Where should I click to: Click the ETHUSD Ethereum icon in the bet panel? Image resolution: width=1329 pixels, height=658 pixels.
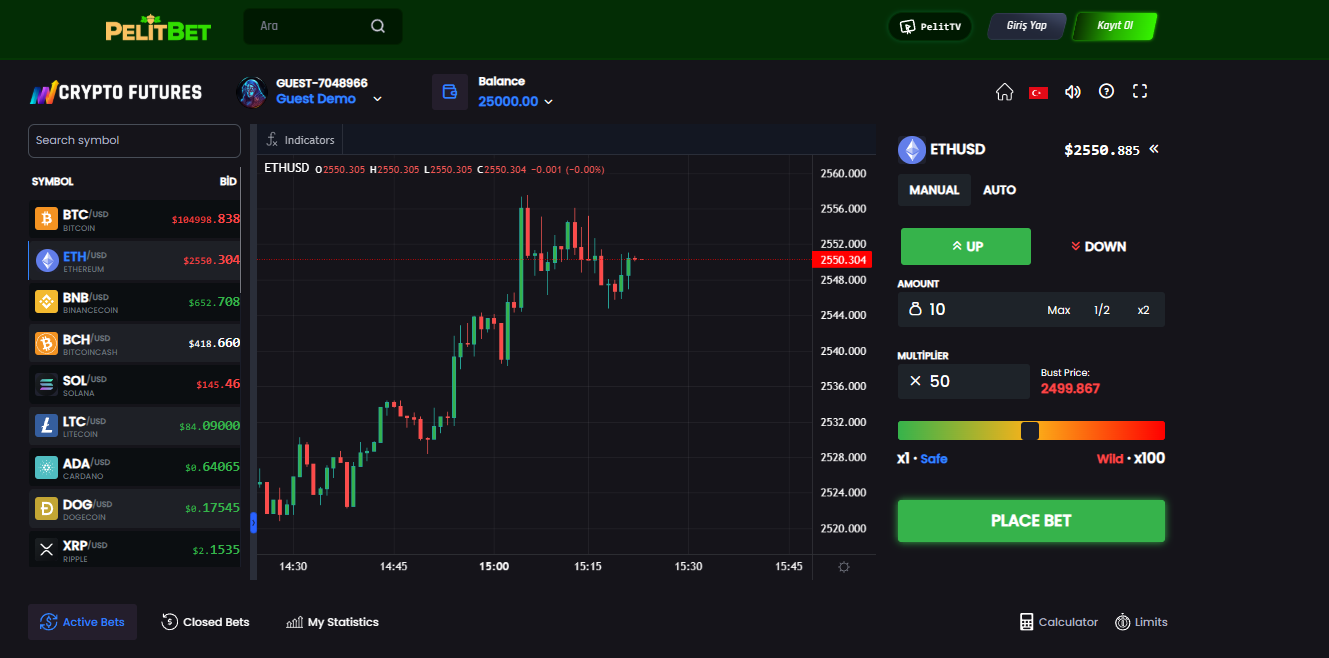tap(911, 150)
